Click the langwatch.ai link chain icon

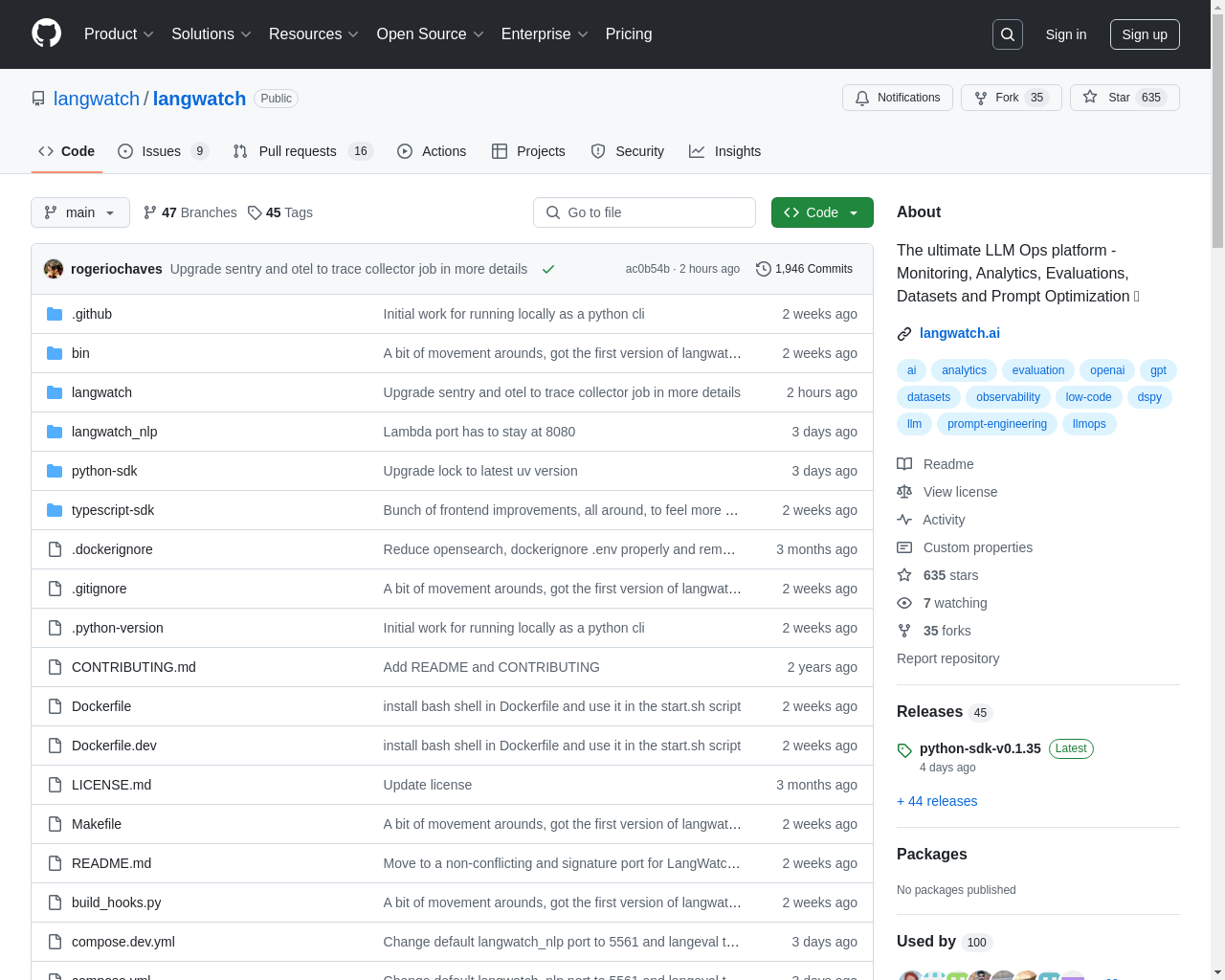point(904,334)
